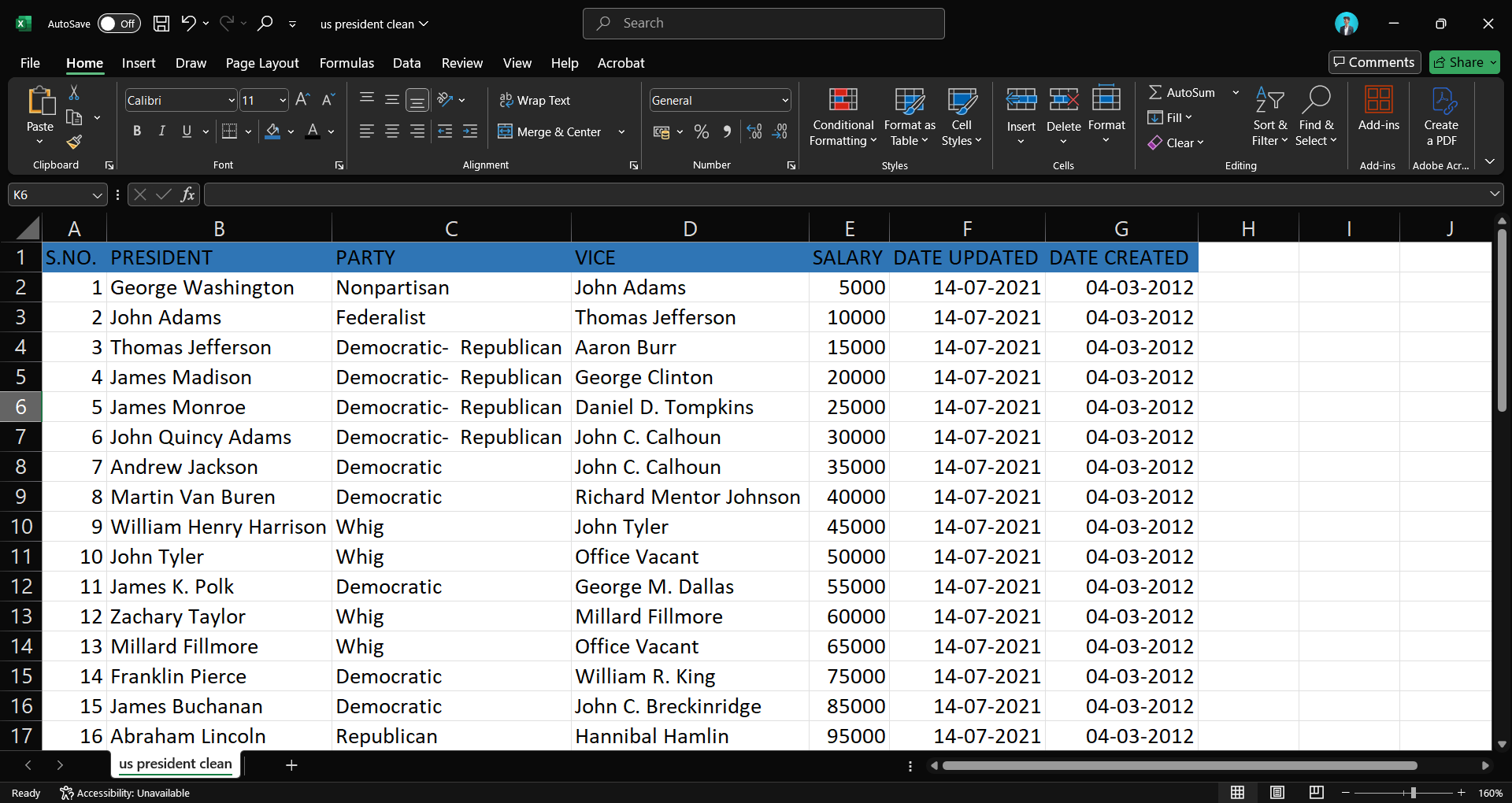Select the us president clean sheet tab
The width and height of the screenshot is (1512, 803).
tap(176, 764)
